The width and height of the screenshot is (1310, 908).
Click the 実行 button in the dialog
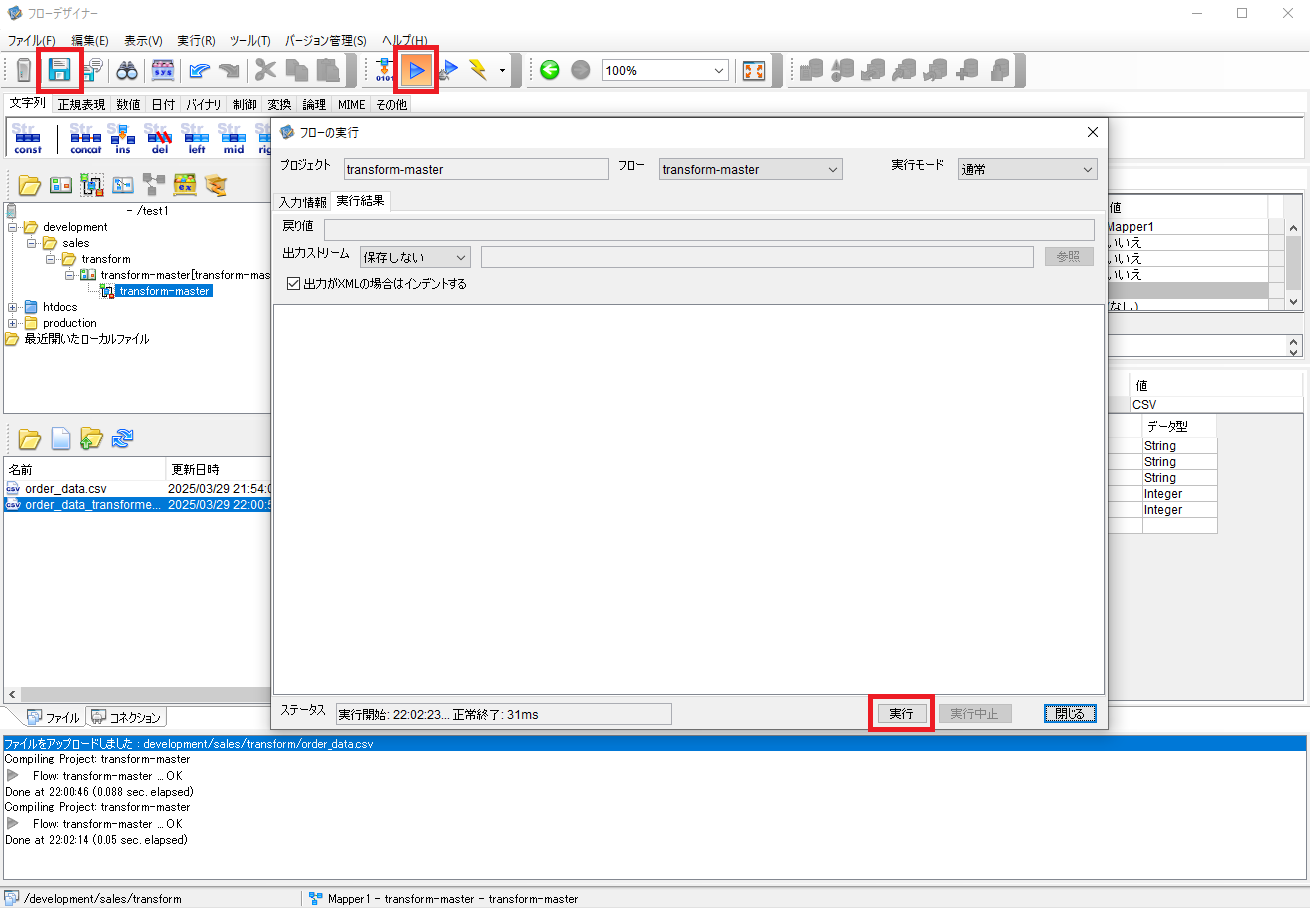coord(901,713)
